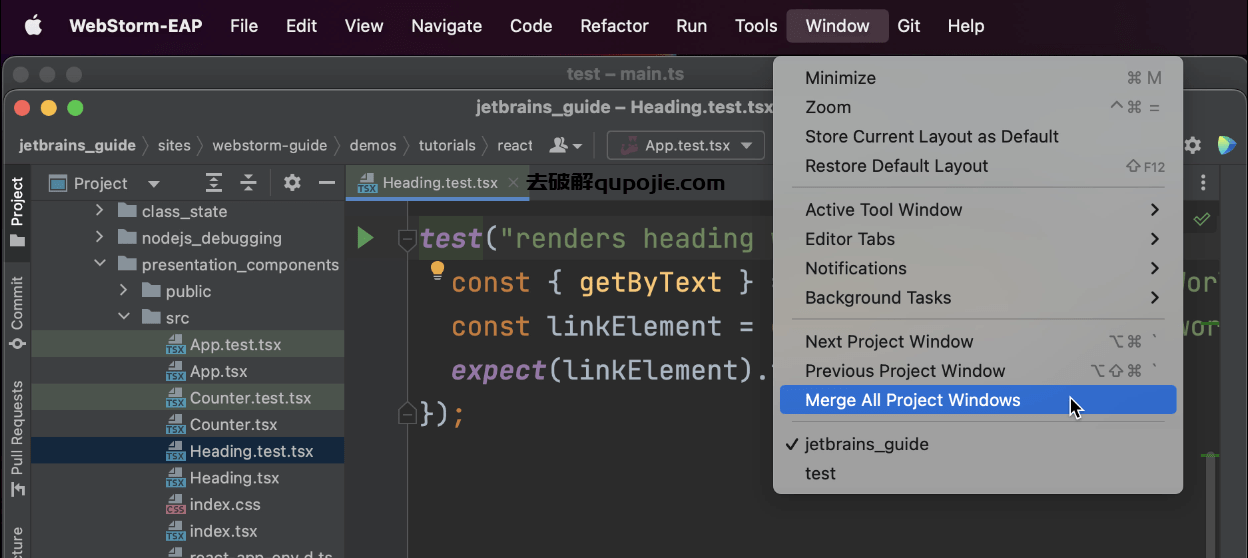Choose Zoom from the Window menu

(978, 107)
